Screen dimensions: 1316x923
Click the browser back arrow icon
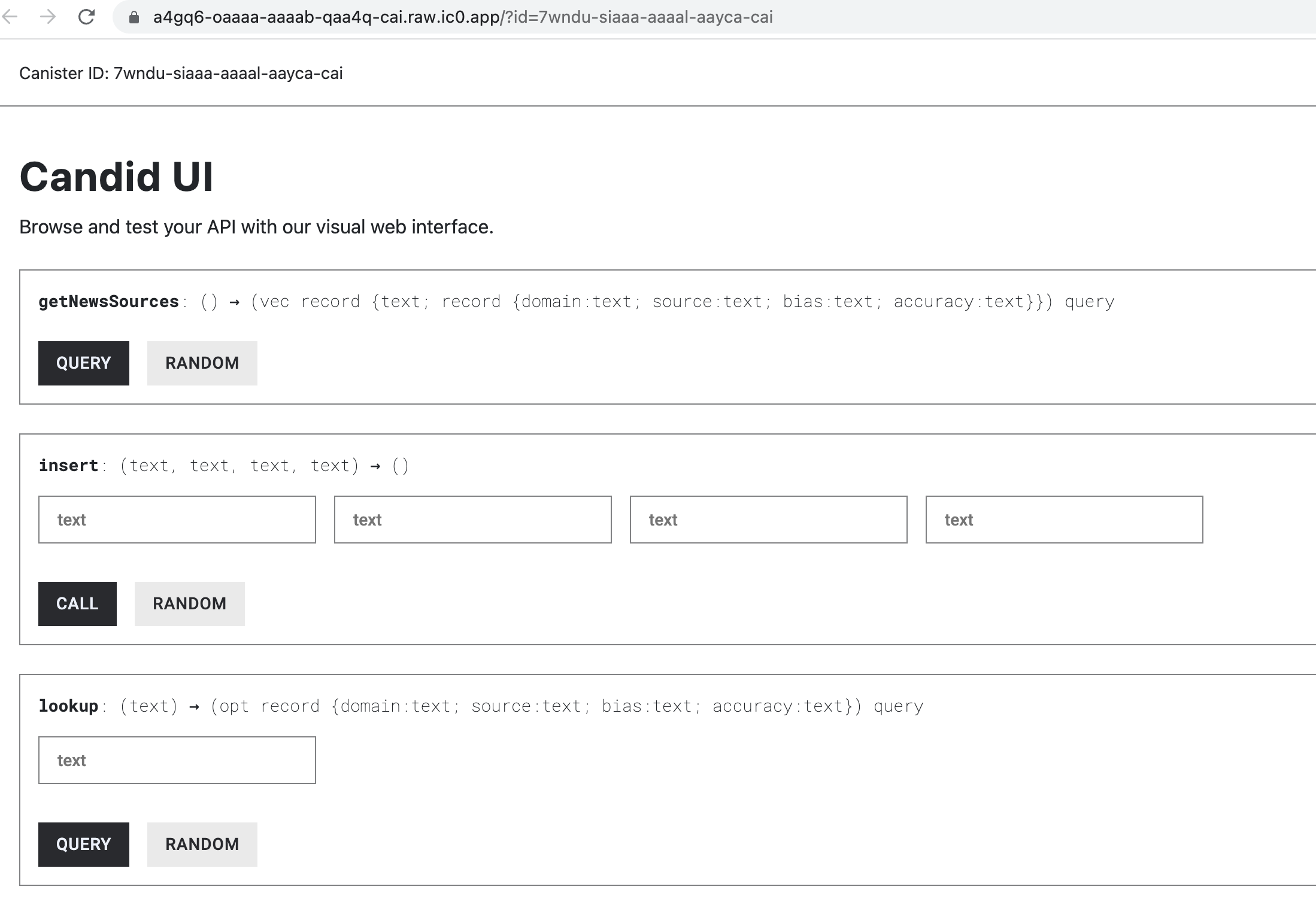click(x=10, y=17)
